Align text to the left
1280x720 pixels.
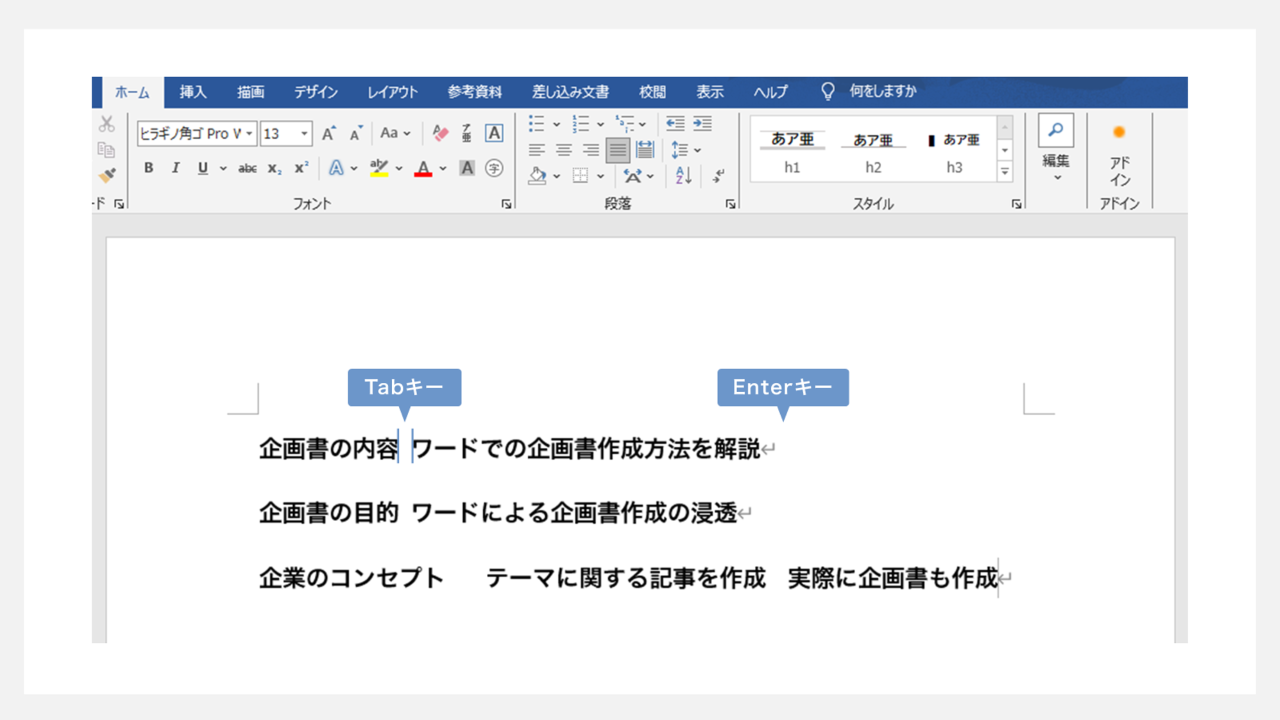[537, 150]
